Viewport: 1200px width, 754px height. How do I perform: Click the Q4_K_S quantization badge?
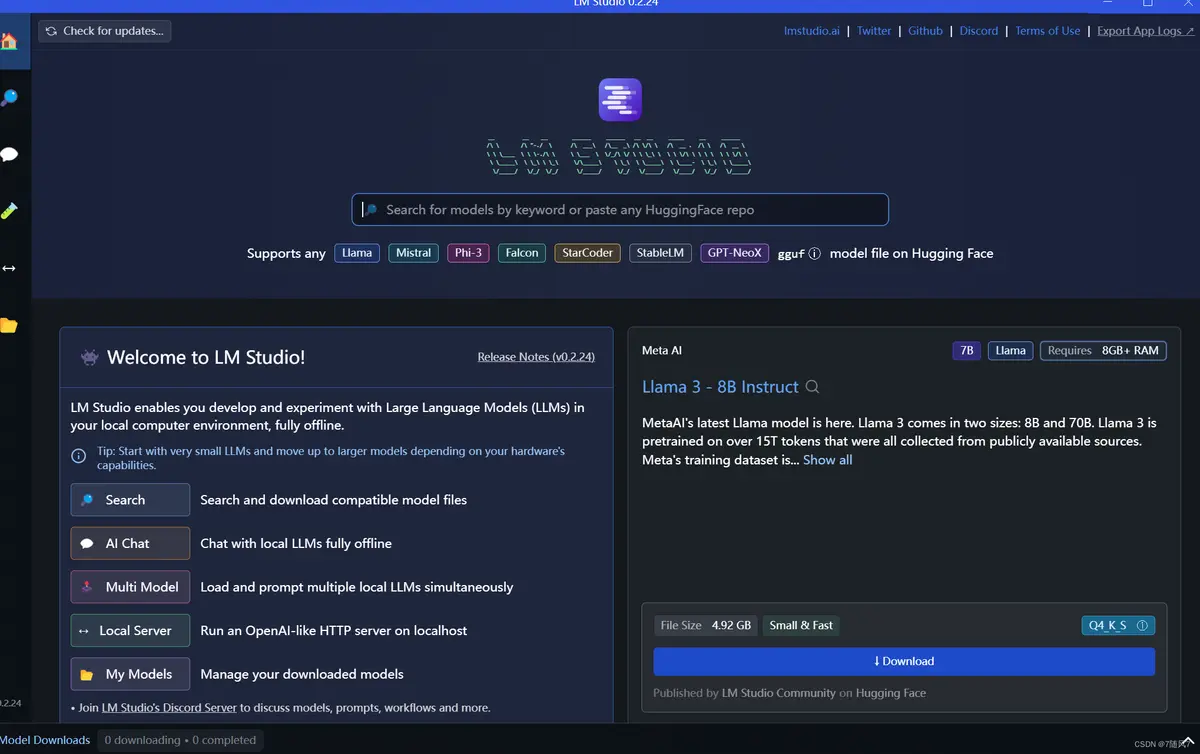1118,626
